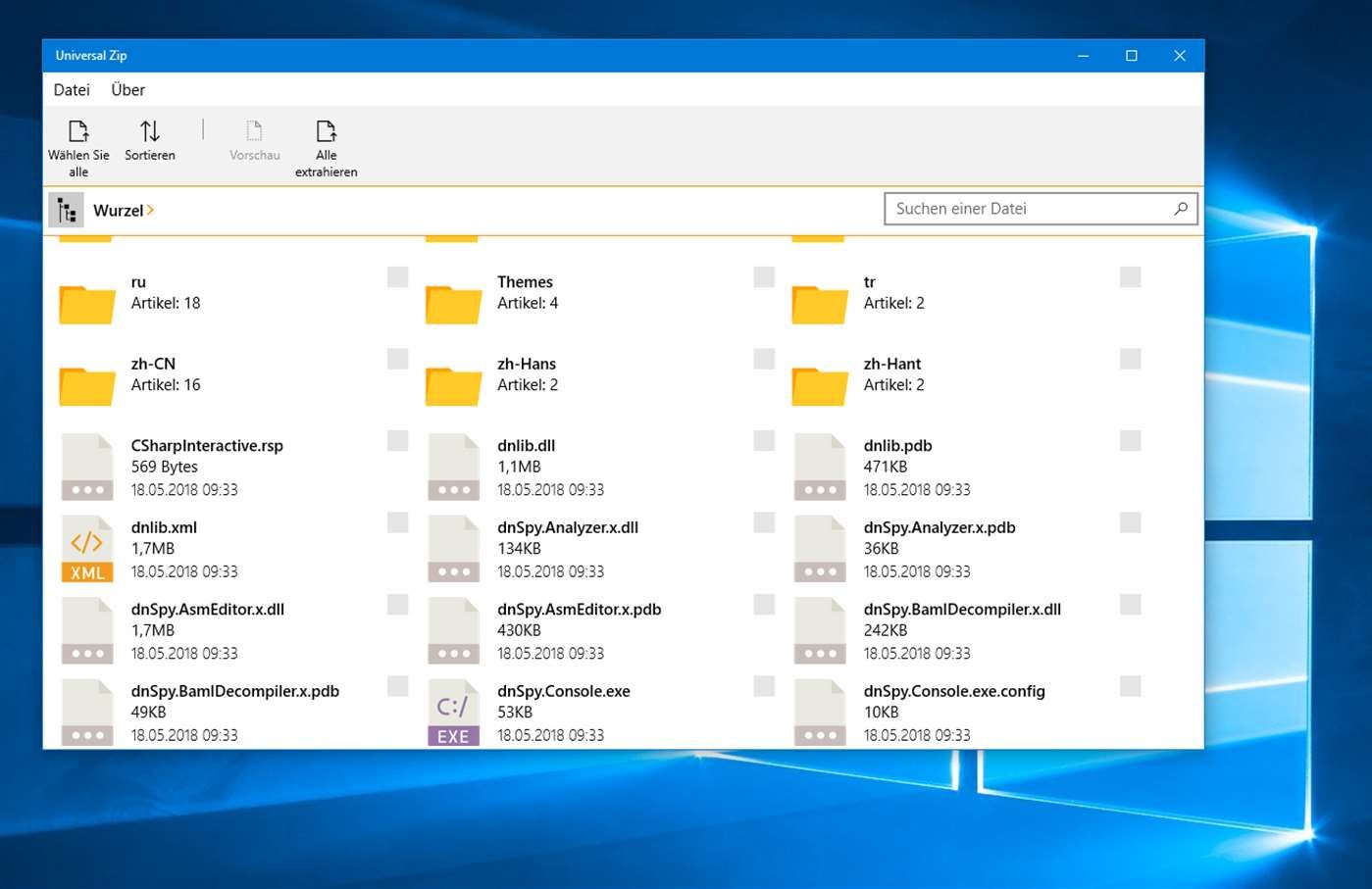Check the box for CSharpInteractive.rsp
The height and width of the screenshot is (889, 1372).
pos(397,441)
